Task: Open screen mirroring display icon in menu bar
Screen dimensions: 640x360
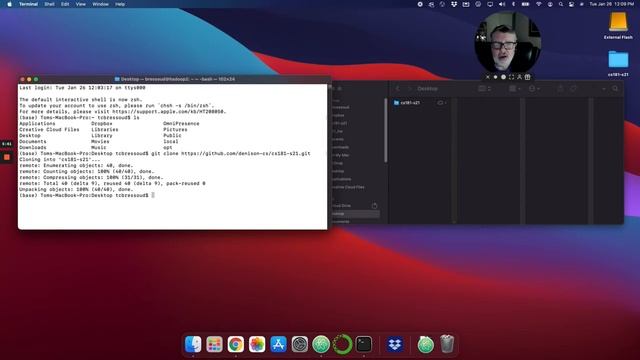Action: point(490,4)
